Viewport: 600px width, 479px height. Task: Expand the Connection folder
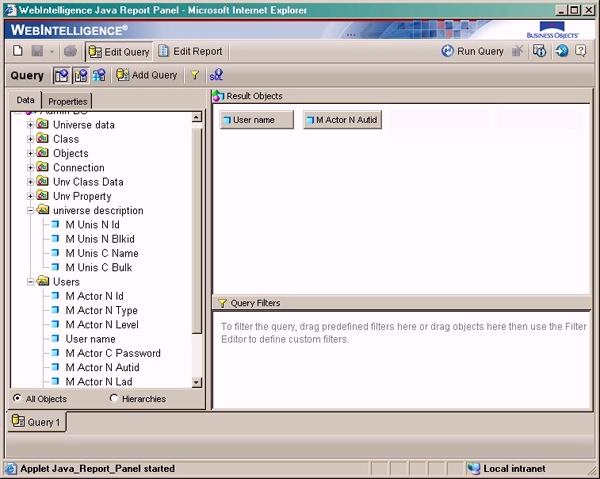pyautogui.click(x=30, y=168)
